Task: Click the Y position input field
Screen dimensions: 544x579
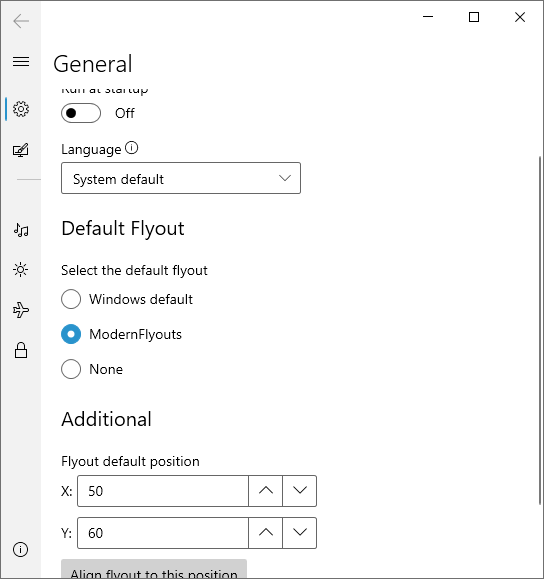Action: pyautogui.click(x=163, y=533)
